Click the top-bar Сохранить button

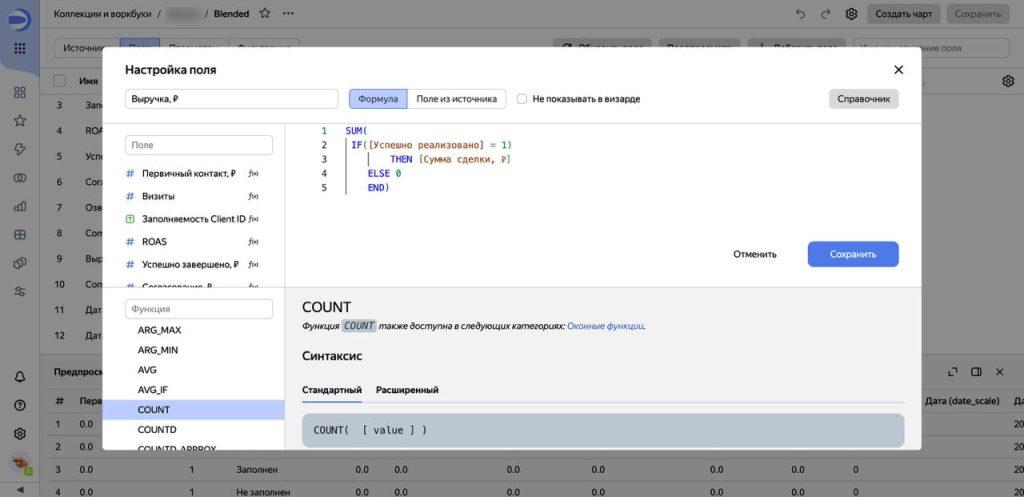(978, 14)
